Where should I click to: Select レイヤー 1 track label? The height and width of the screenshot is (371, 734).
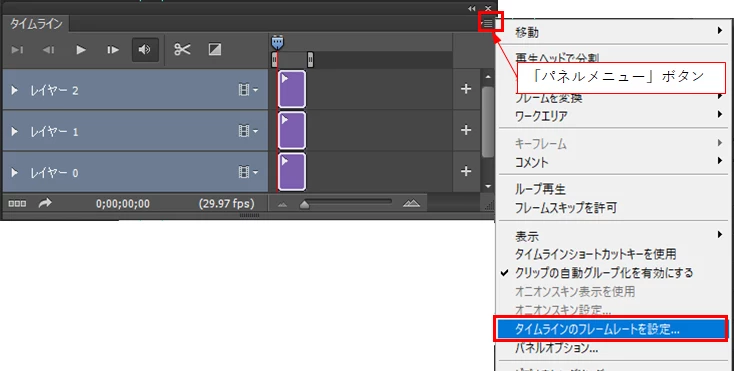[54, 132]
